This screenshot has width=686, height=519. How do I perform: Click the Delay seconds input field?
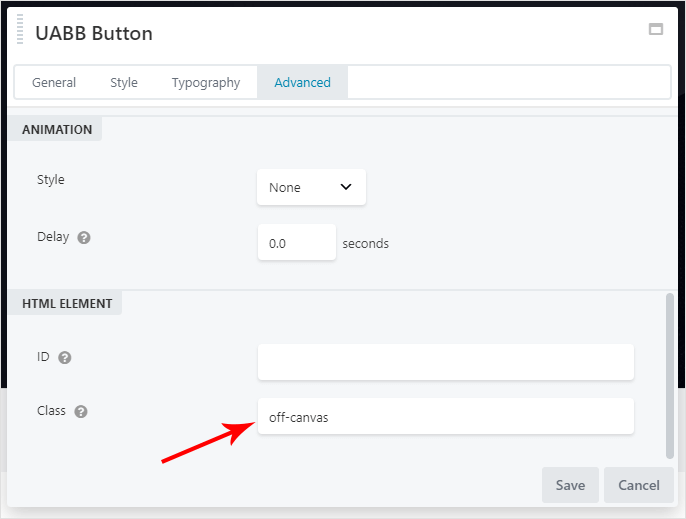[297, 242]
